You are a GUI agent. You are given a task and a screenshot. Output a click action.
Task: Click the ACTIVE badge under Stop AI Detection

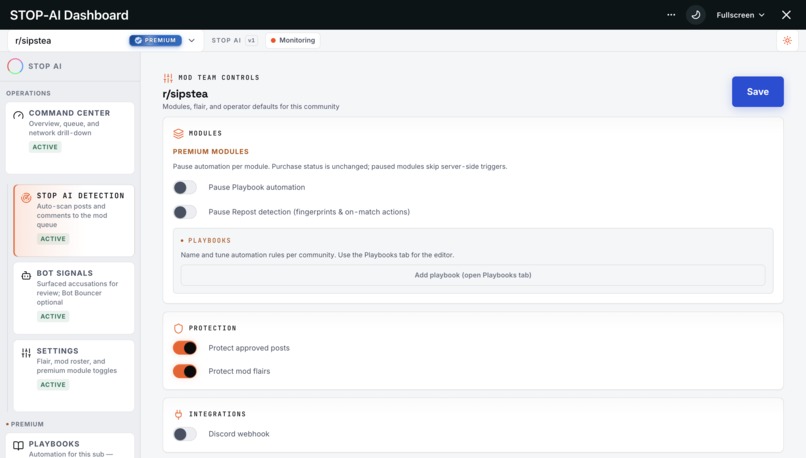tap(53, 239)
